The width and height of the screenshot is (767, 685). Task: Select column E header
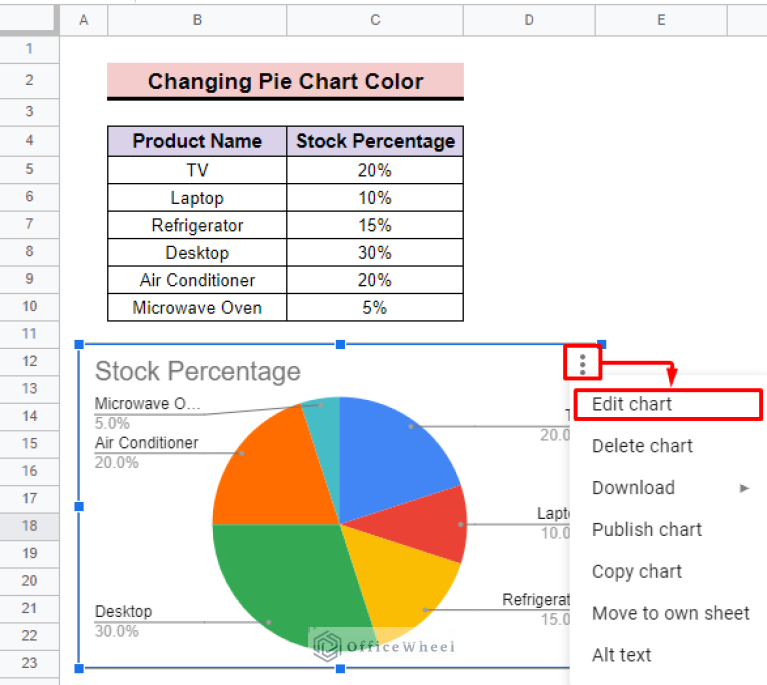(x=661, y=20)
